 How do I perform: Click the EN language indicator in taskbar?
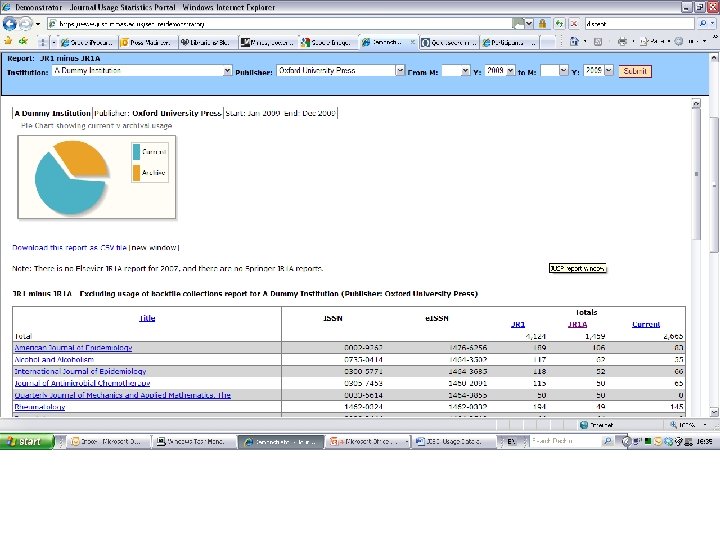(x=512, y=442)
